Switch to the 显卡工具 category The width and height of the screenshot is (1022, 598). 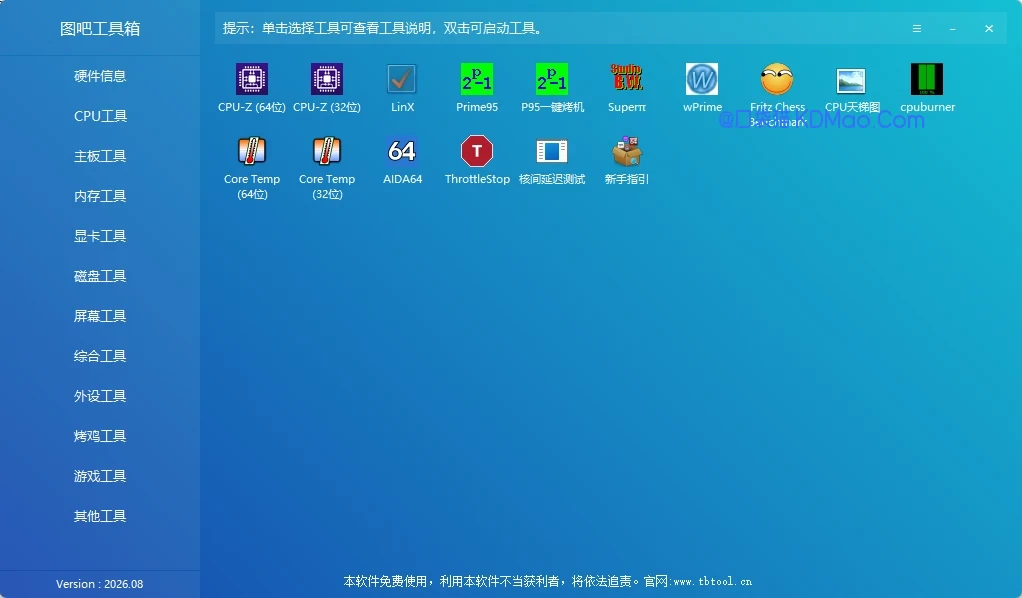coord(100,236)
